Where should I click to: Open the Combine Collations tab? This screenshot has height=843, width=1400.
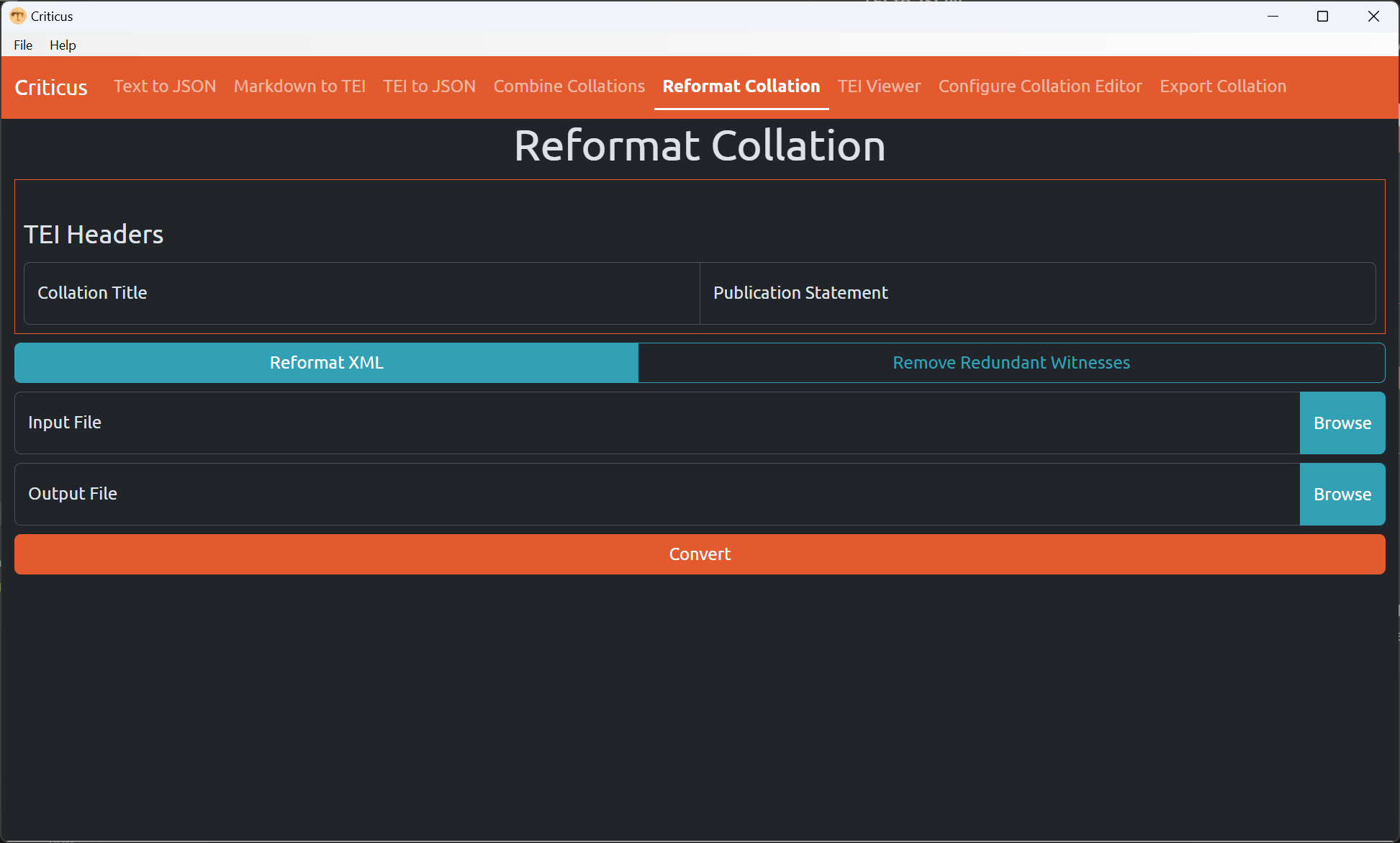pyautogui.click(x=569, y=86)
